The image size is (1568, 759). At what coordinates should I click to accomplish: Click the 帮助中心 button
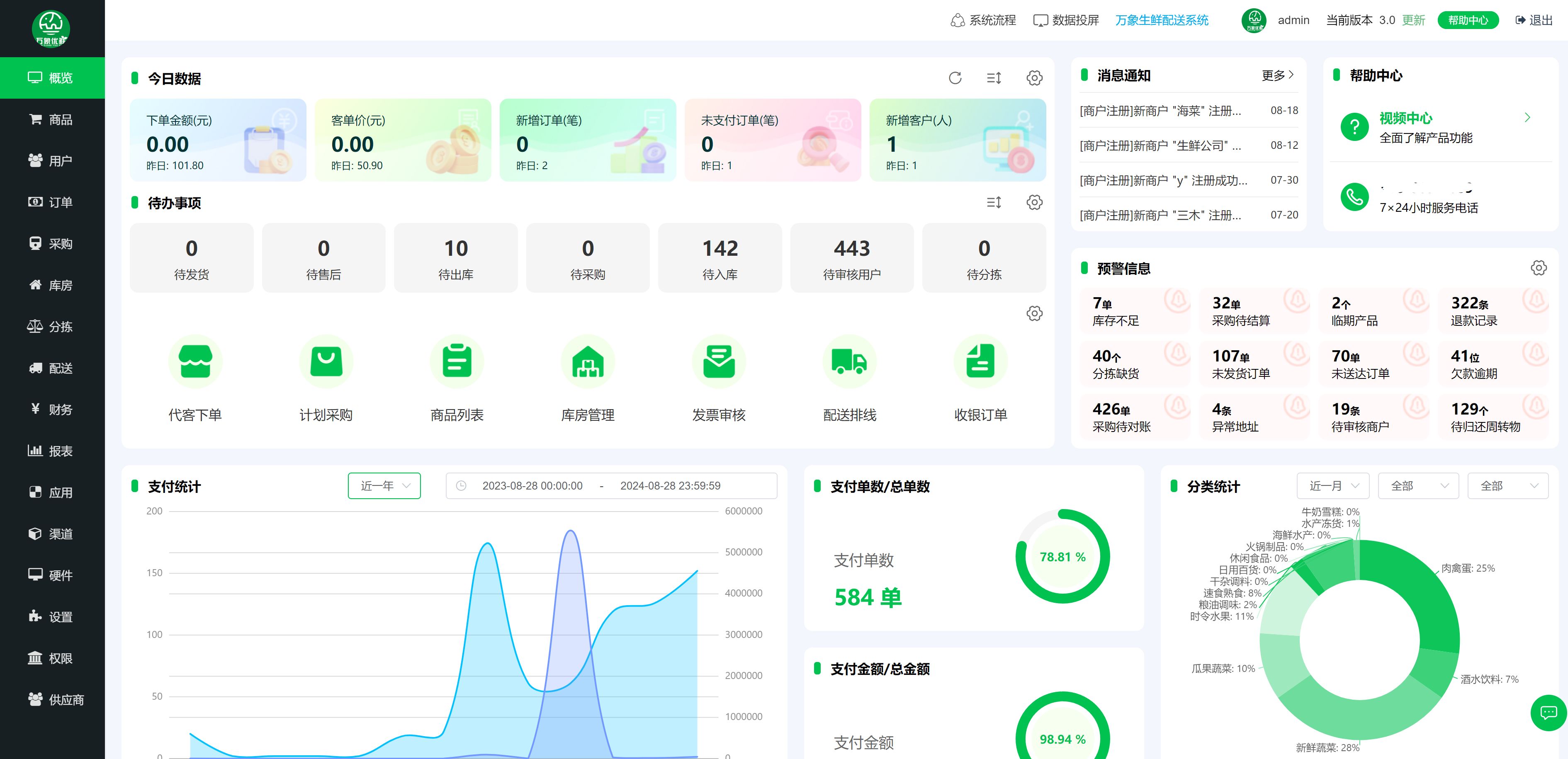tap(1468, 19)
